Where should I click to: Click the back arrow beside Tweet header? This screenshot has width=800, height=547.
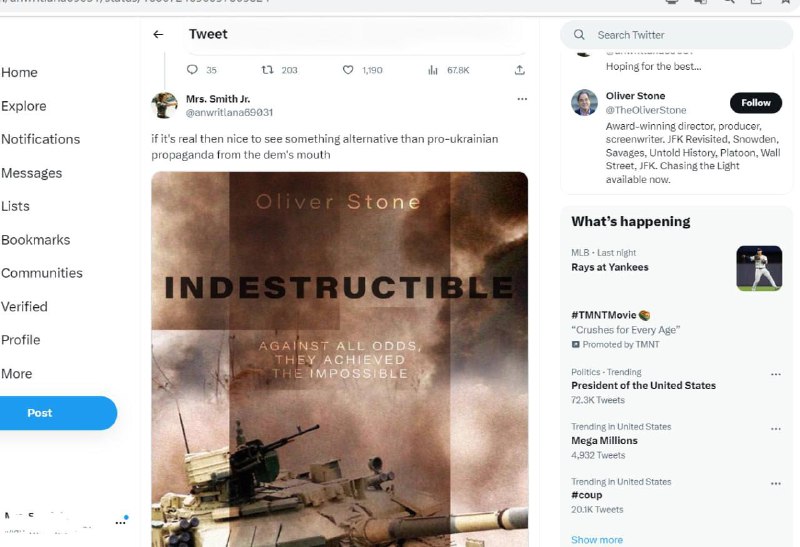(x=158, y=34)
